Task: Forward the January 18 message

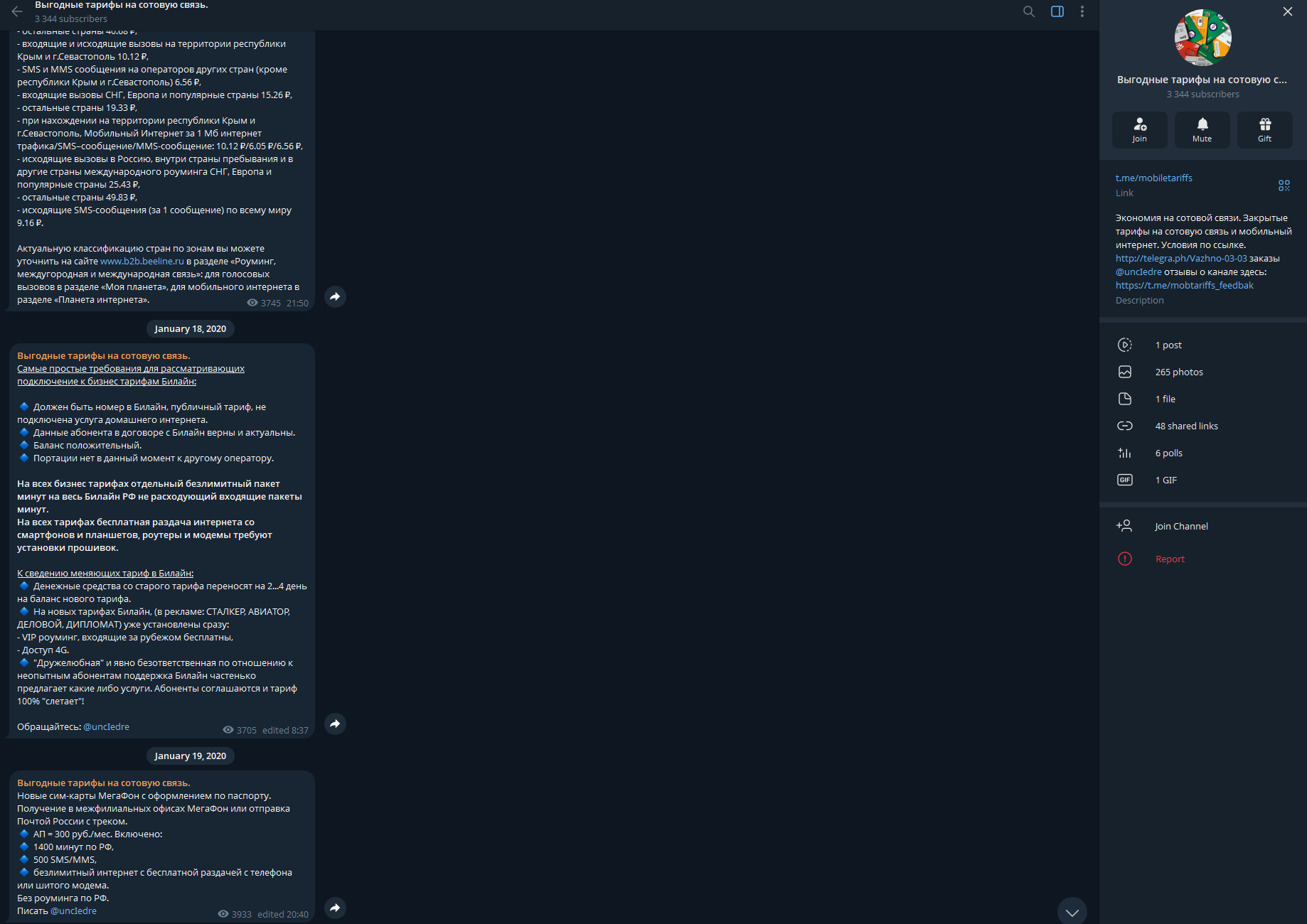Action: pos(335,724)
